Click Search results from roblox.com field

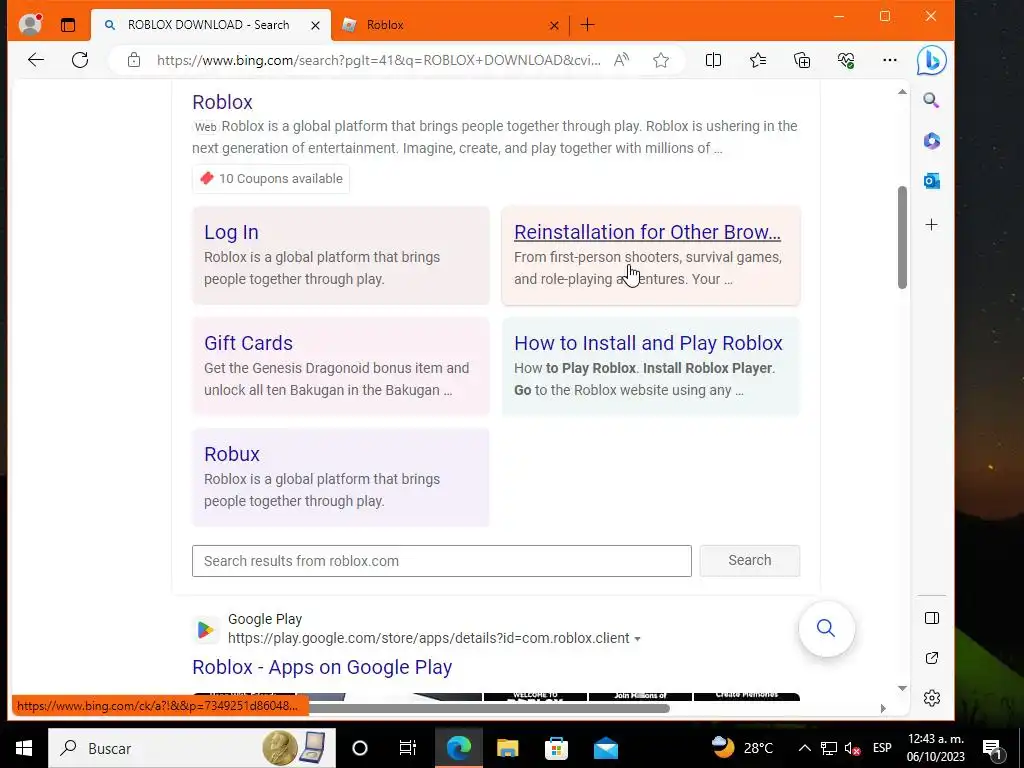tap(441, 561)
